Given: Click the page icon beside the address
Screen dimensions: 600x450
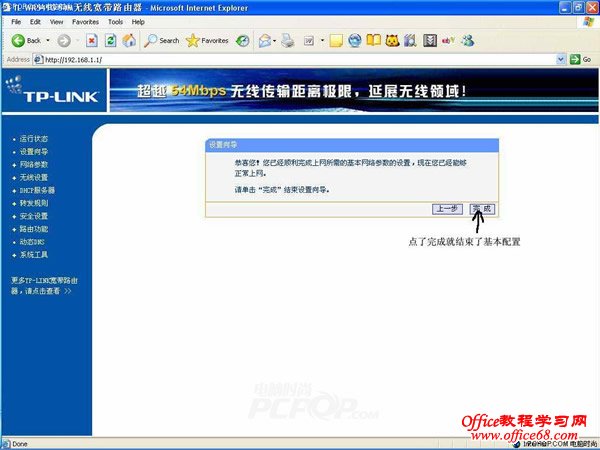Looking at the screenshot, I should (x=38, y=59).
